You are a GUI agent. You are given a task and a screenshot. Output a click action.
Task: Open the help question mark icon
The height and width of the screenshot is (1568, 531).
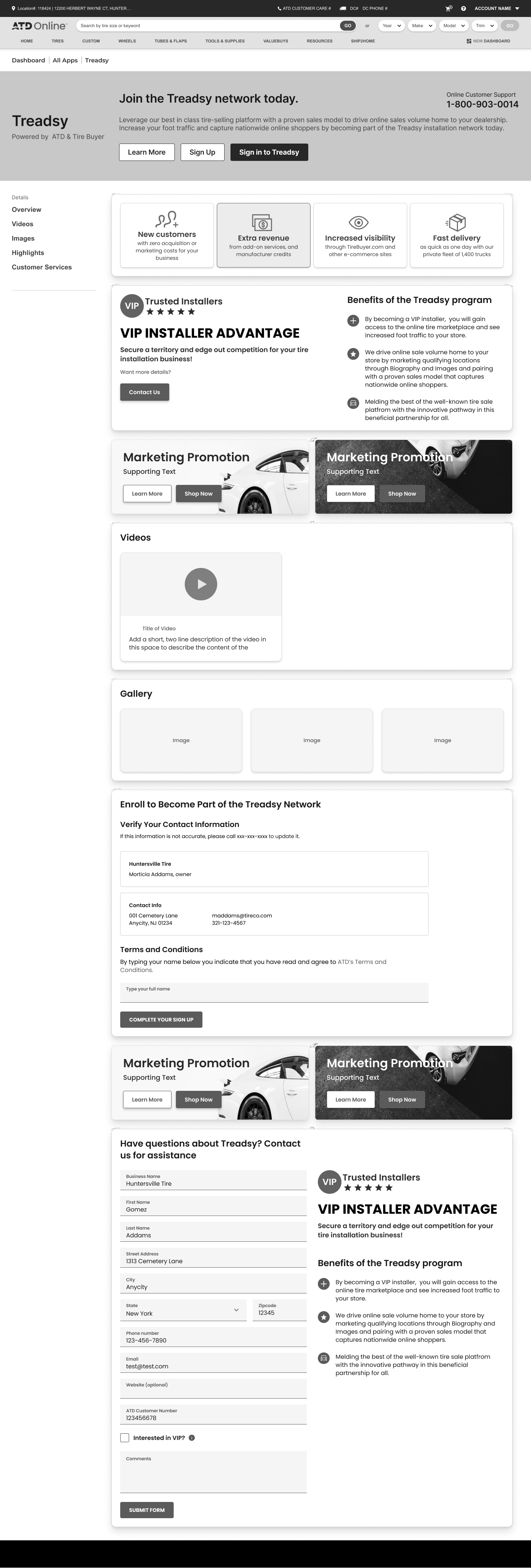[464, 8]
